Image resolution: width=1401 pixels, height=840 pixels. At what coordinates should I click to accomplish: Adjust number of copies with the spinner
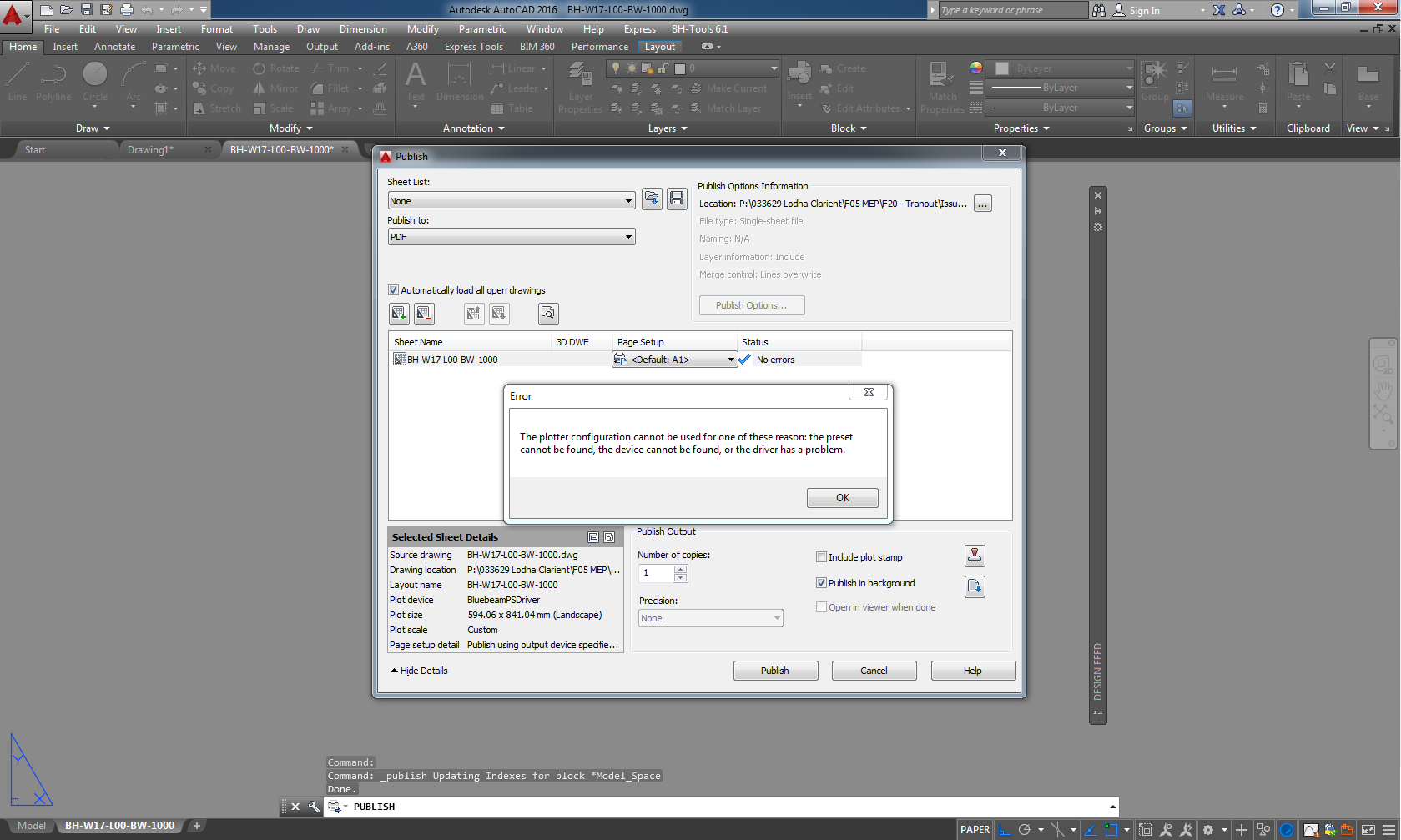coord(680,573)
